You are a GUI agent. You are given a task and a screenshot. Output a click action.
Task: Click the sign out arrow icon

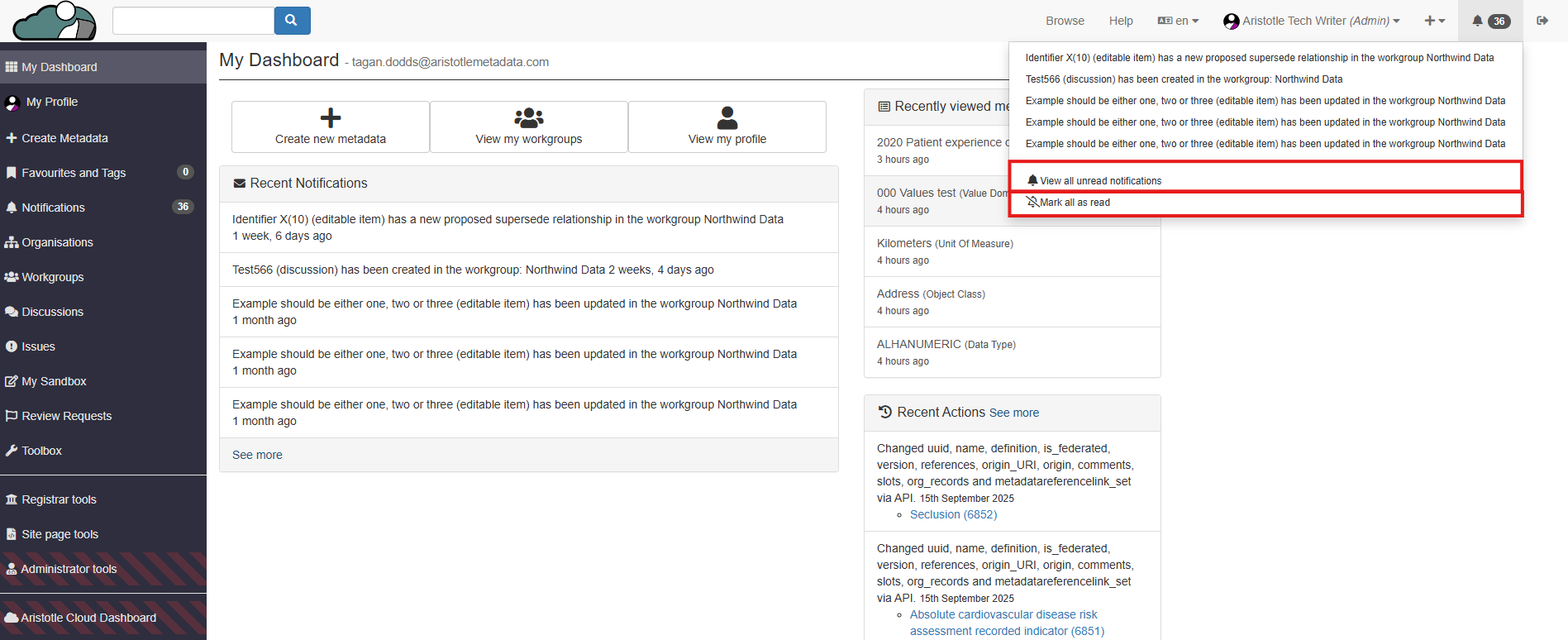1542,21
